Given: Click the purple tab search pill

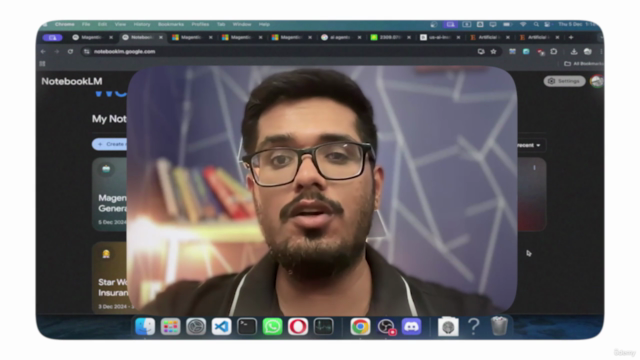Looking at the screenshot, I should click(52, 38).
